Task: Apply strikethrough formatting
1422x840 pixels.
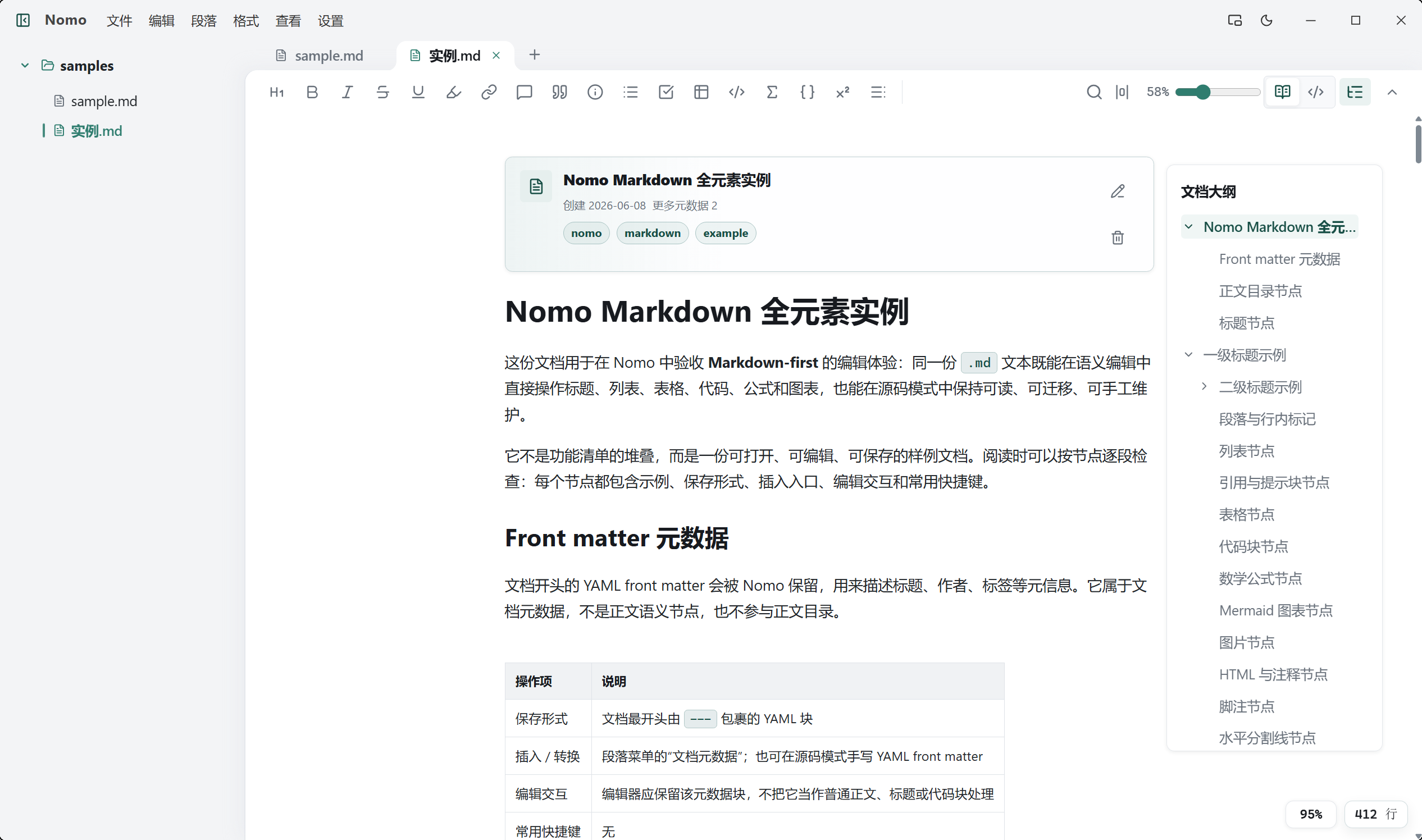Action: tap(382, 92)
